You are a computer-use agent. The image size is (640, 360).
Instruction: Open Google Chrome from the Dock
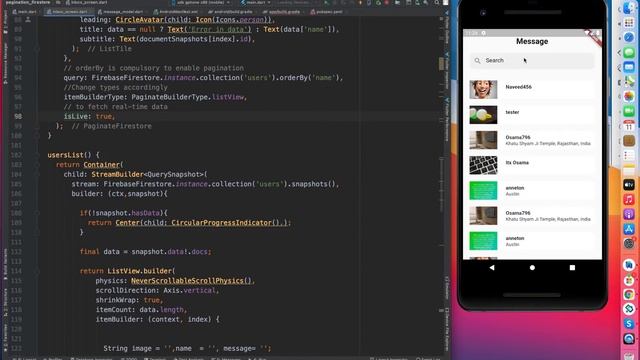629,295
